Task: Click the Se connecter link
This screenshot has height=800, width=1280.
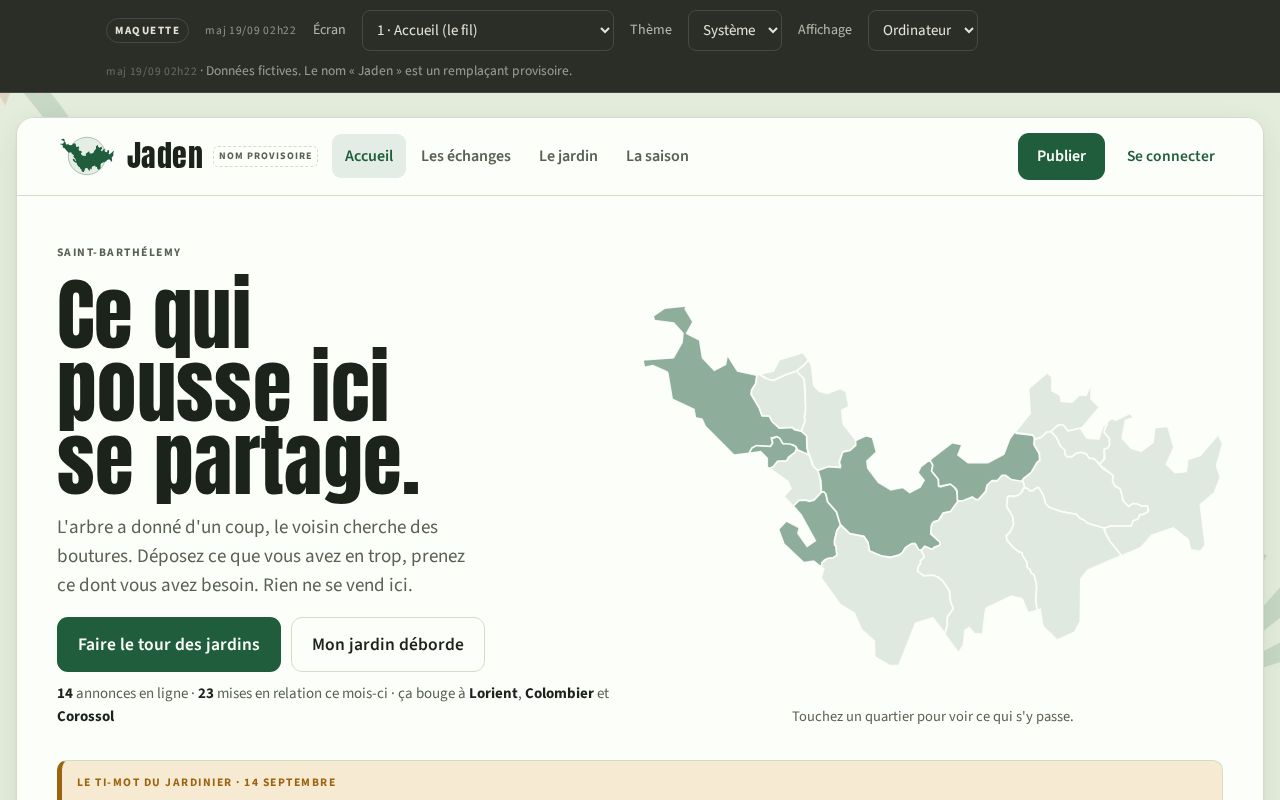Action: (x=1171, y=156)
